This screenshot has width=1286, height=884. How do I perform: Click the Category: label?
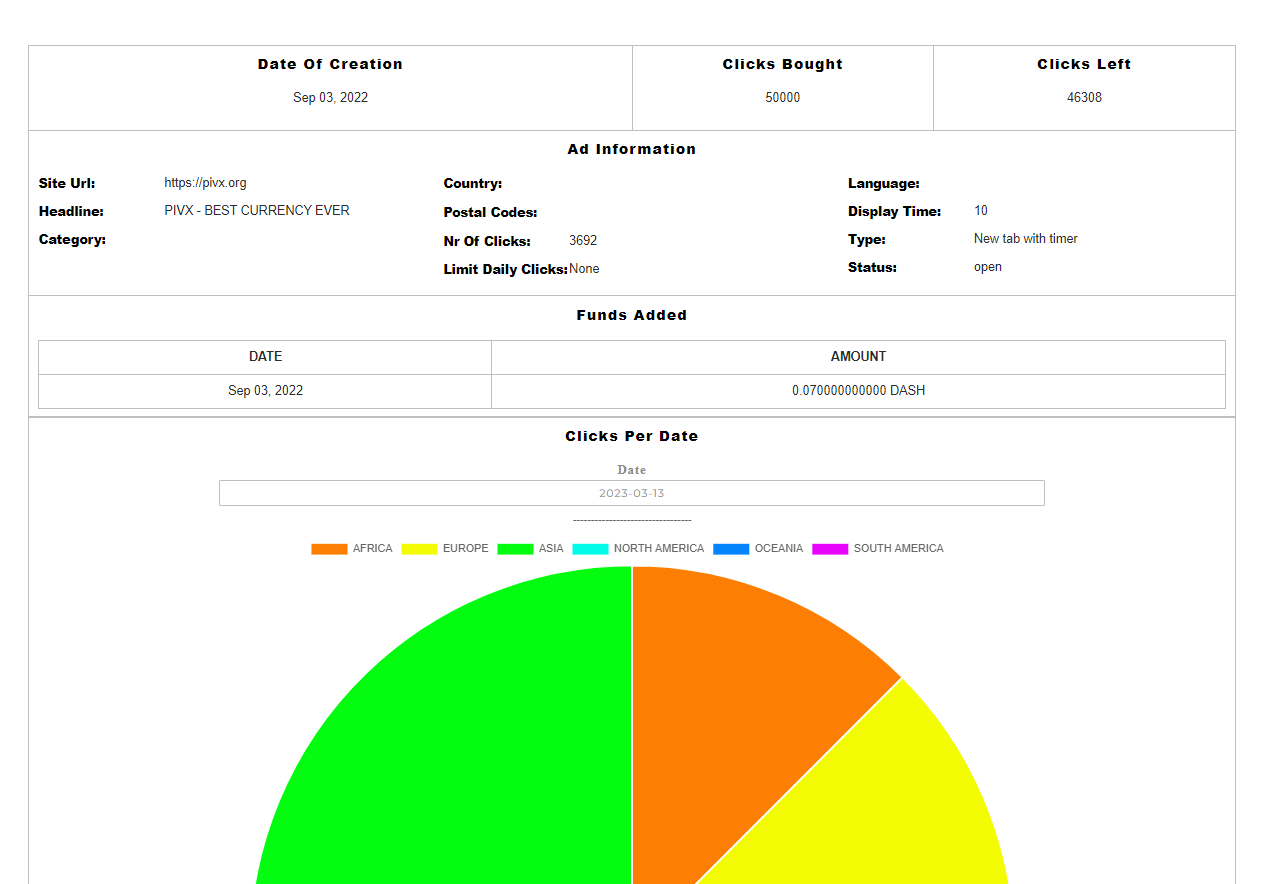coord(72,240)
